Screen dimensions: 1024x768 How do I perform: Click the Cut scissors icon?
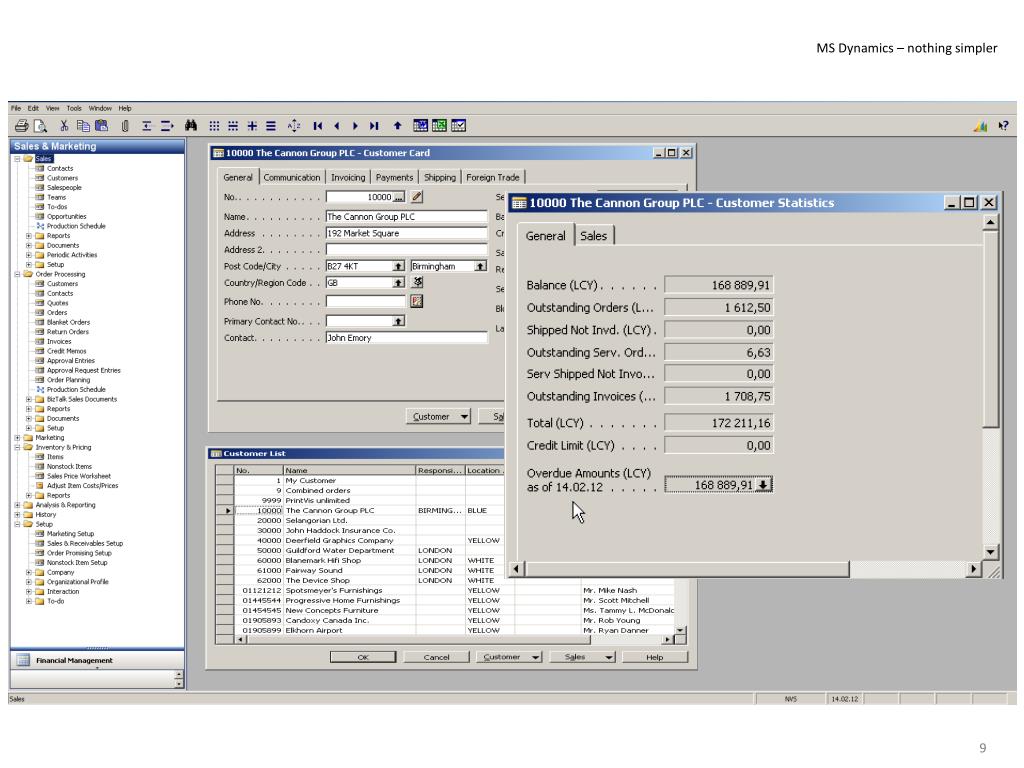64,126
